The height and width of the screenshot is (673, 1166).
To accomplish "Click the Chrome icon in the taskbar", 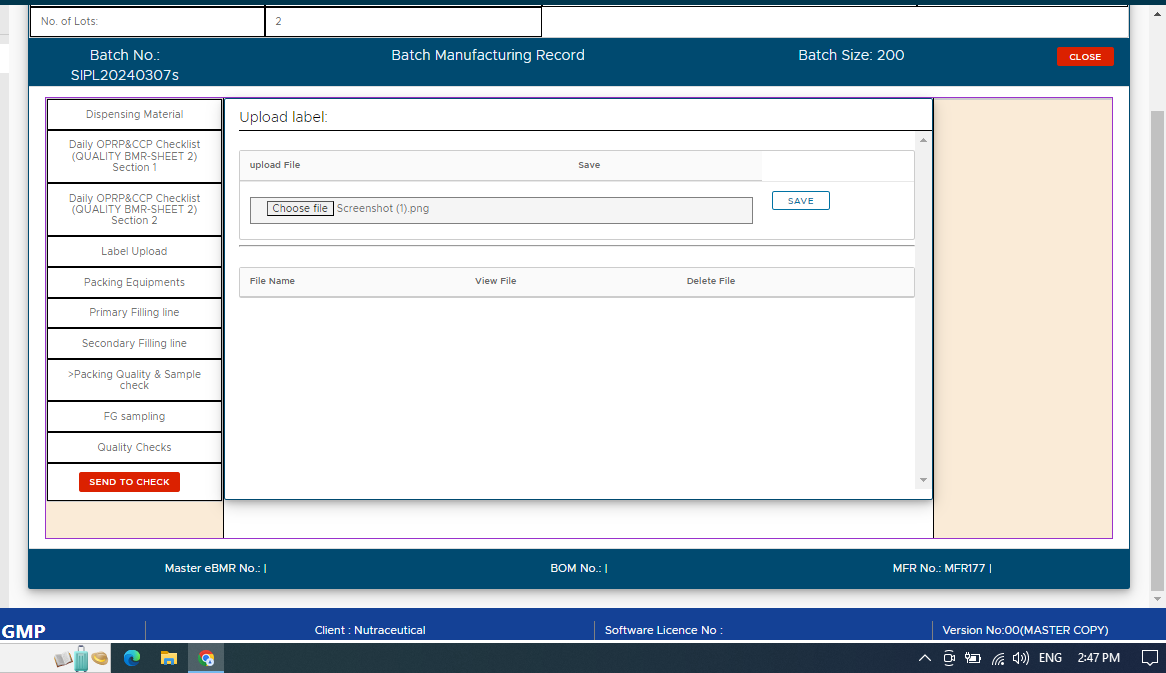I will (206, 658).
